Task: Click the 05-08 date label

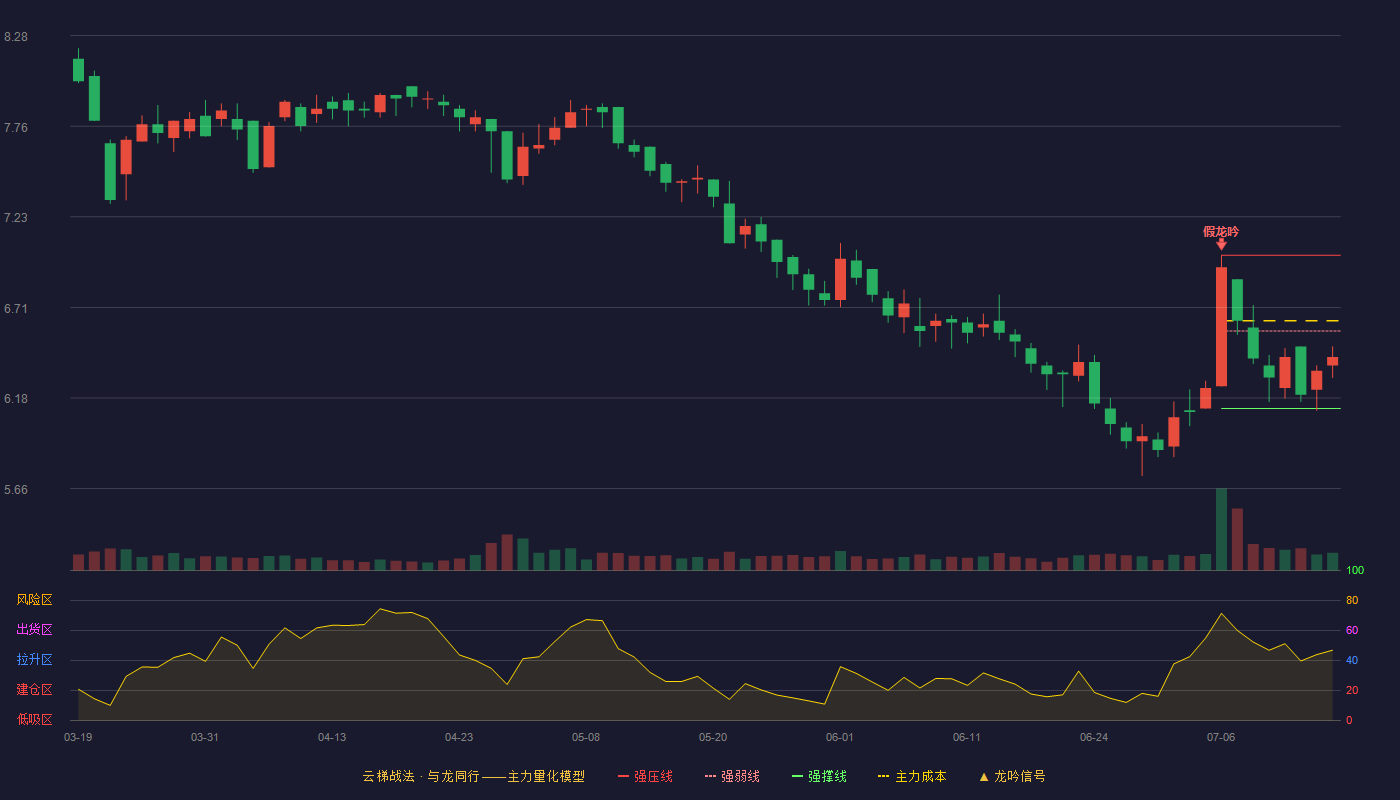Action: [x=586, y=737]
